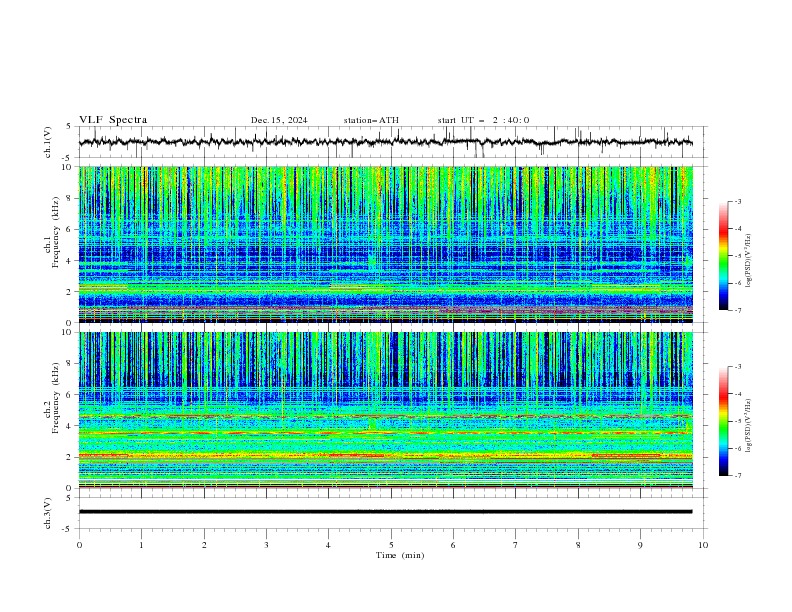
Task: Click the "station=ATH" header label
Action: pyautogui.click(x=371, y=120)
